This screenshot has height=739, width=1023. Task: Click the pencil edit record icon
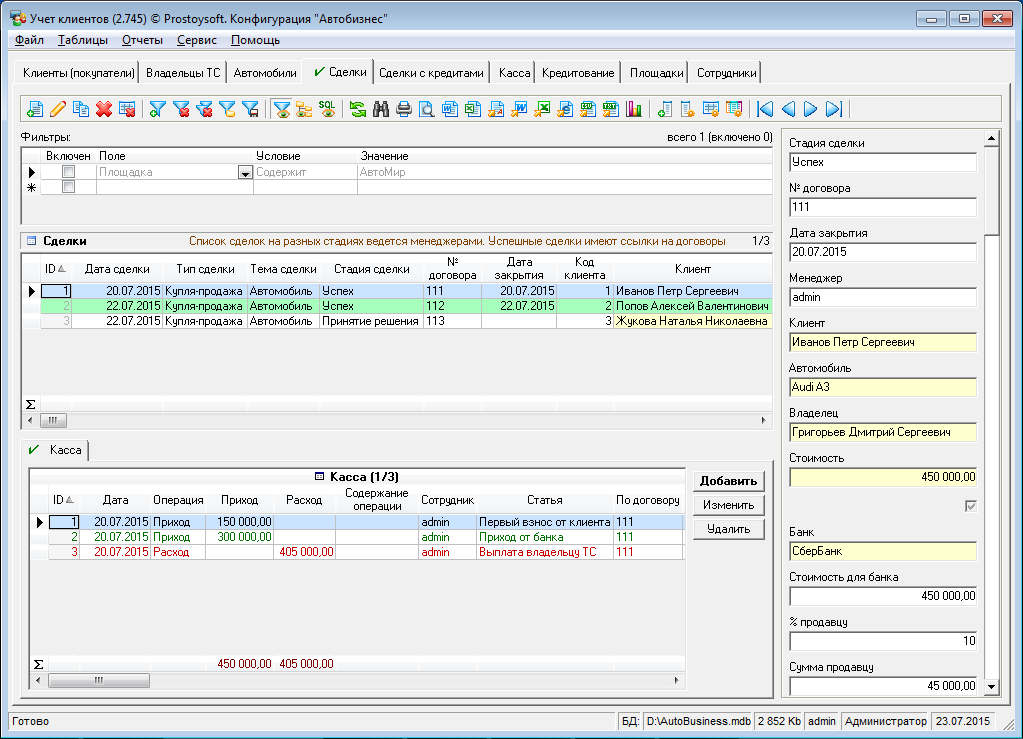[57, 109]
